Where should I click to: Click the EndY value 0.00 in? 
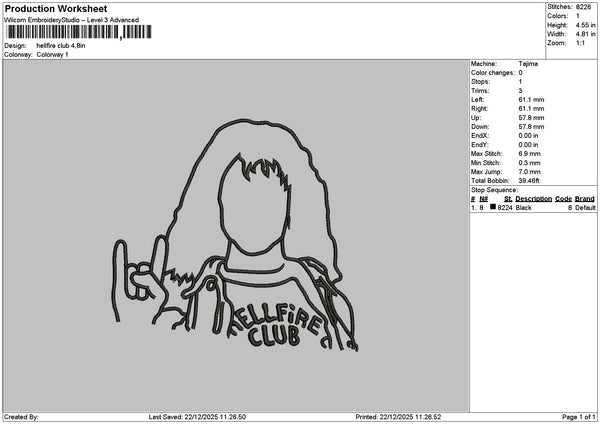coord(528,145)
